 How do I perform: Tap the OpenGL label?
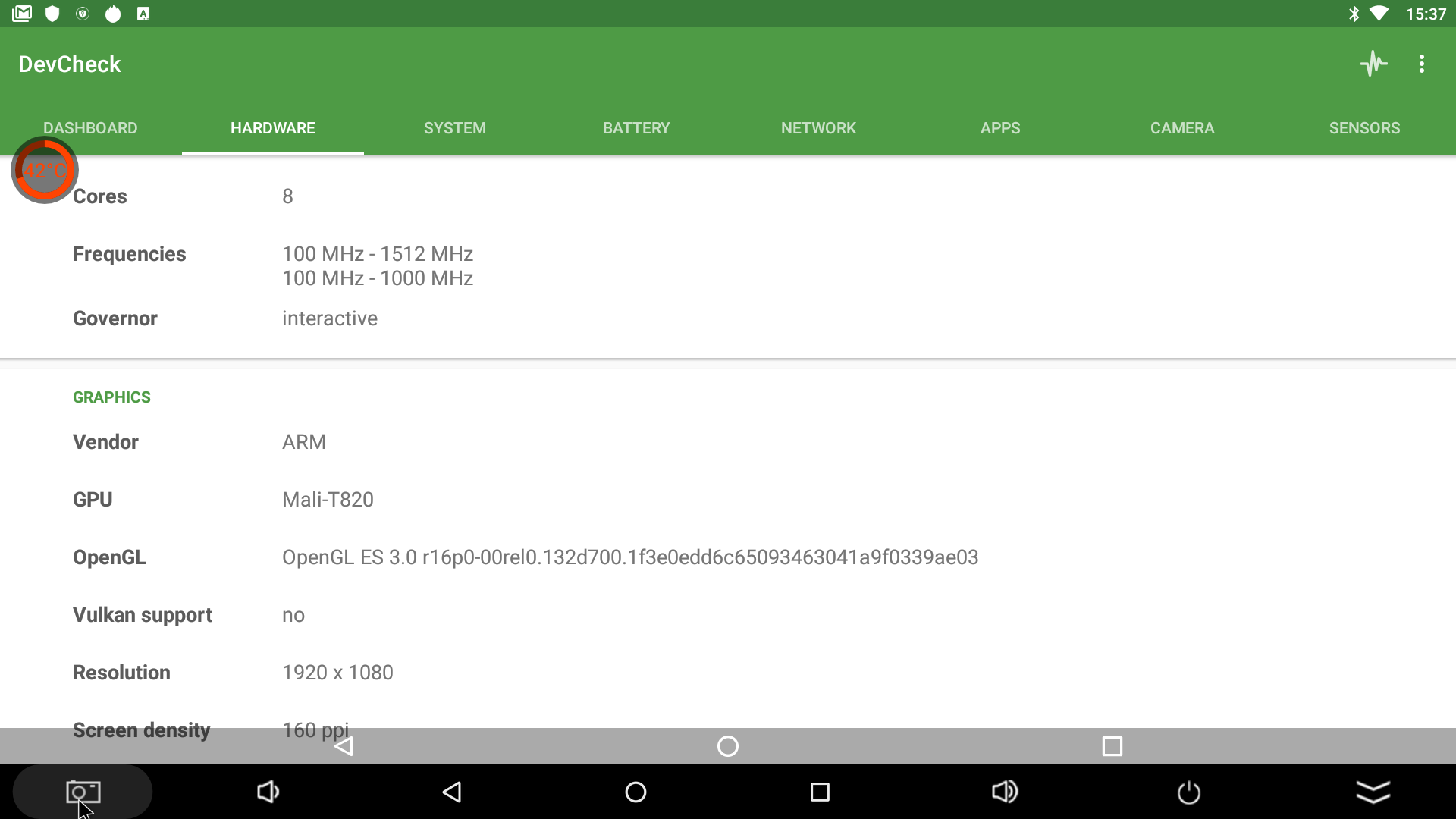point(109,557)
